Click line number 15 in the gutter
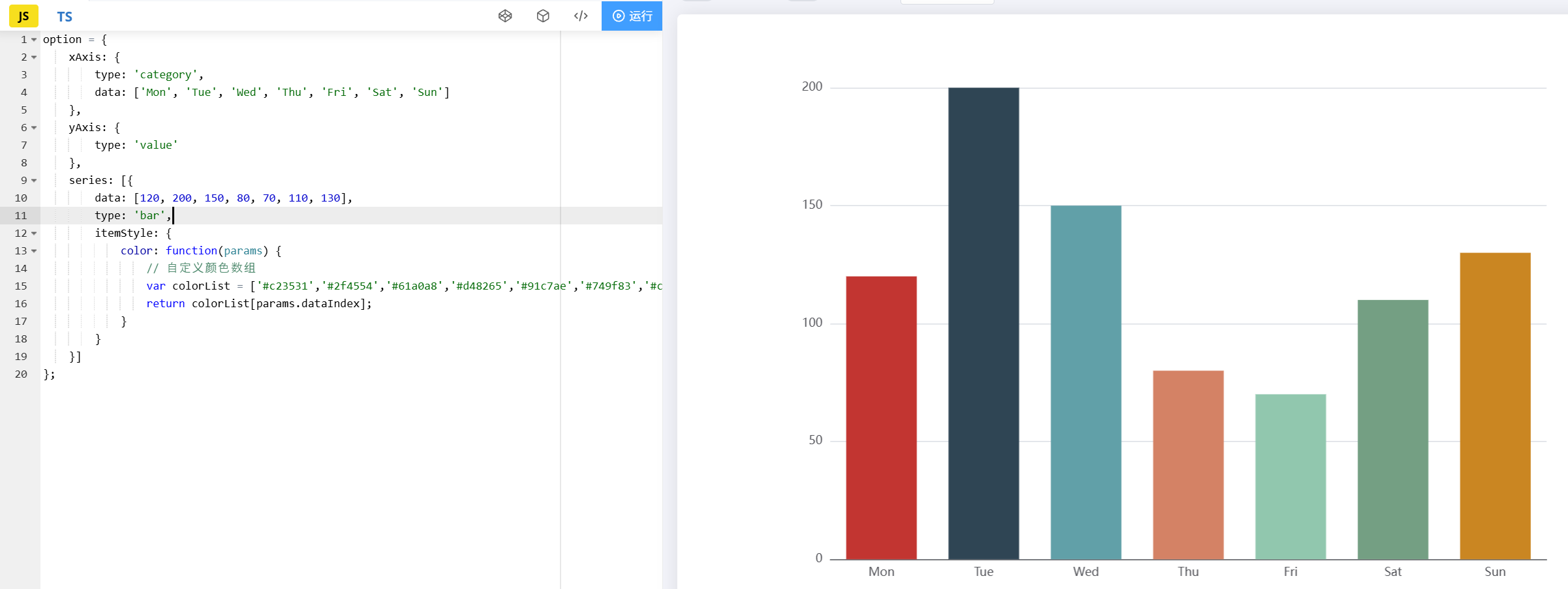The image size is (1568, 589). (21, 286)
